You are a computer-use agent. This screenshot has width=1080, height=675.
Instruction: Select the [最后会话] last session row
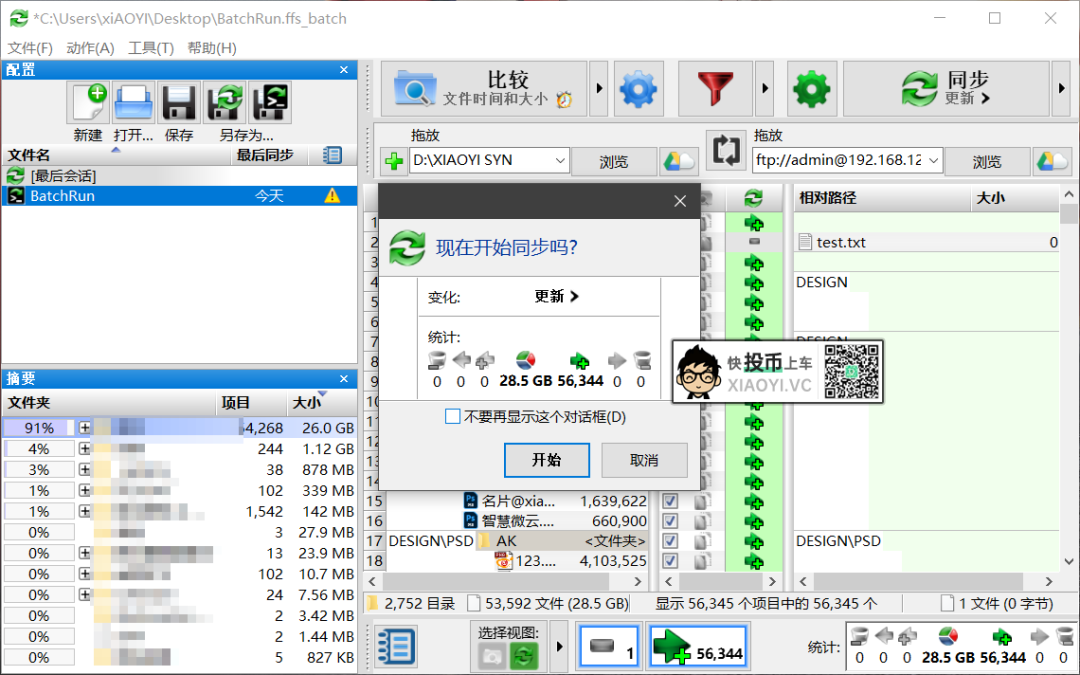[179, 176]
